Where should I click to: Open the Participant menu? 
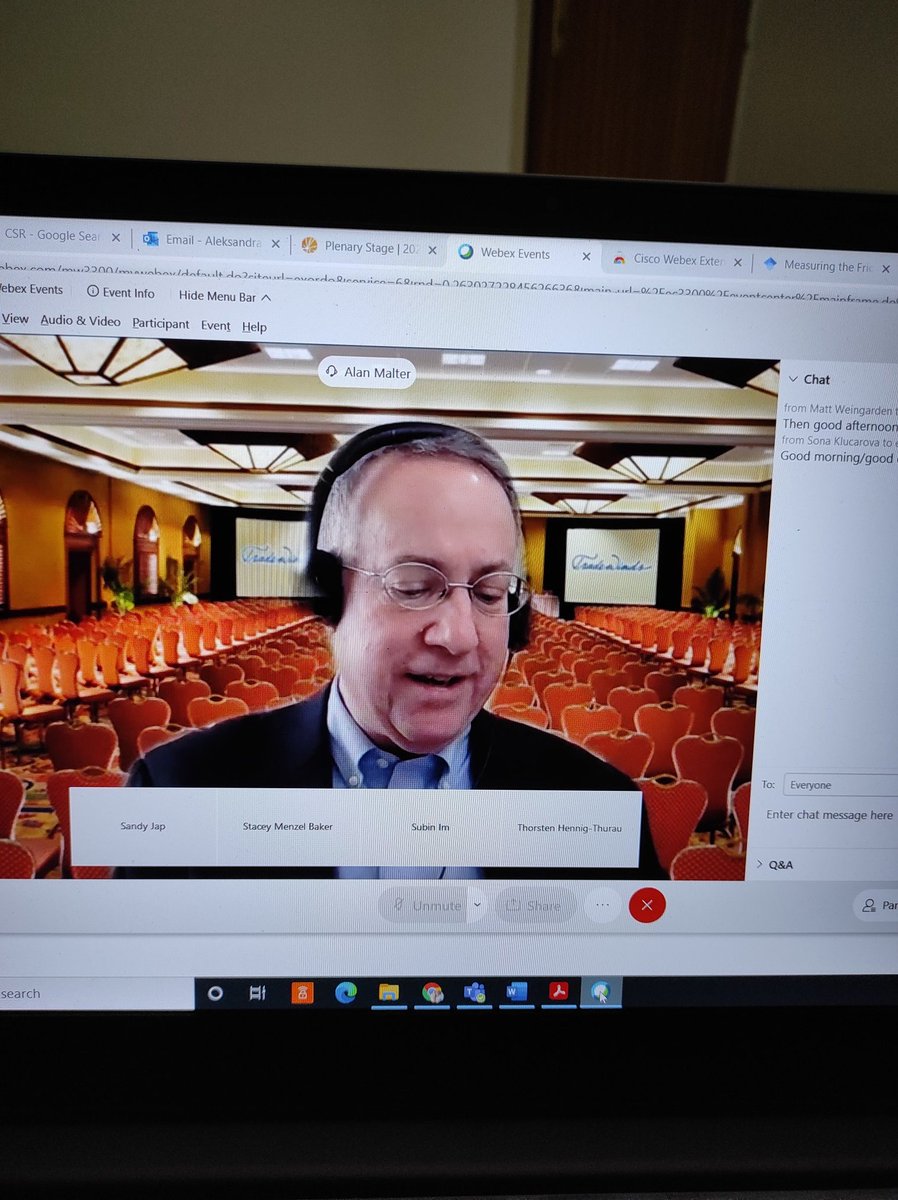(x=161, y=323)
